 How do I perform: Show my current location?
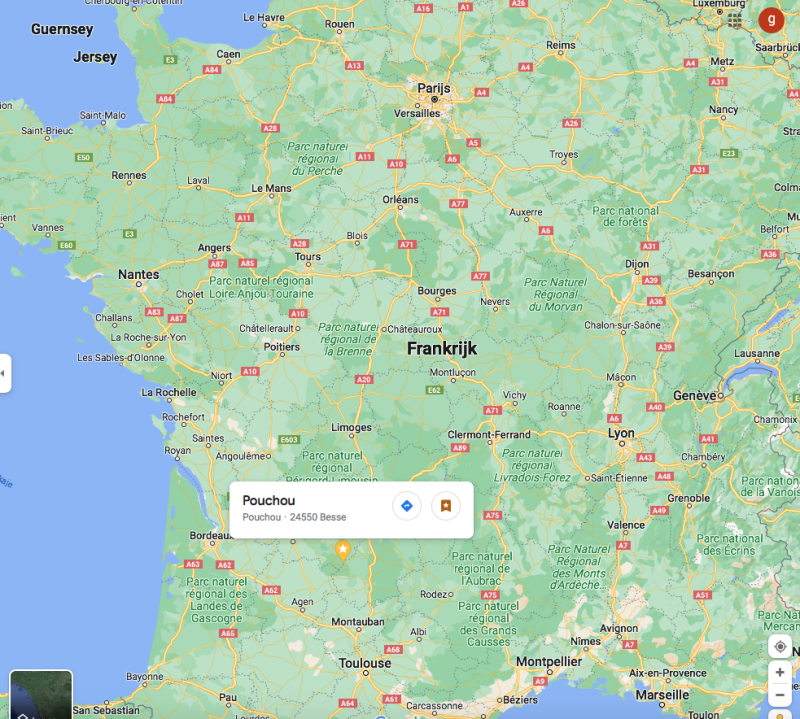coord(780,647)
